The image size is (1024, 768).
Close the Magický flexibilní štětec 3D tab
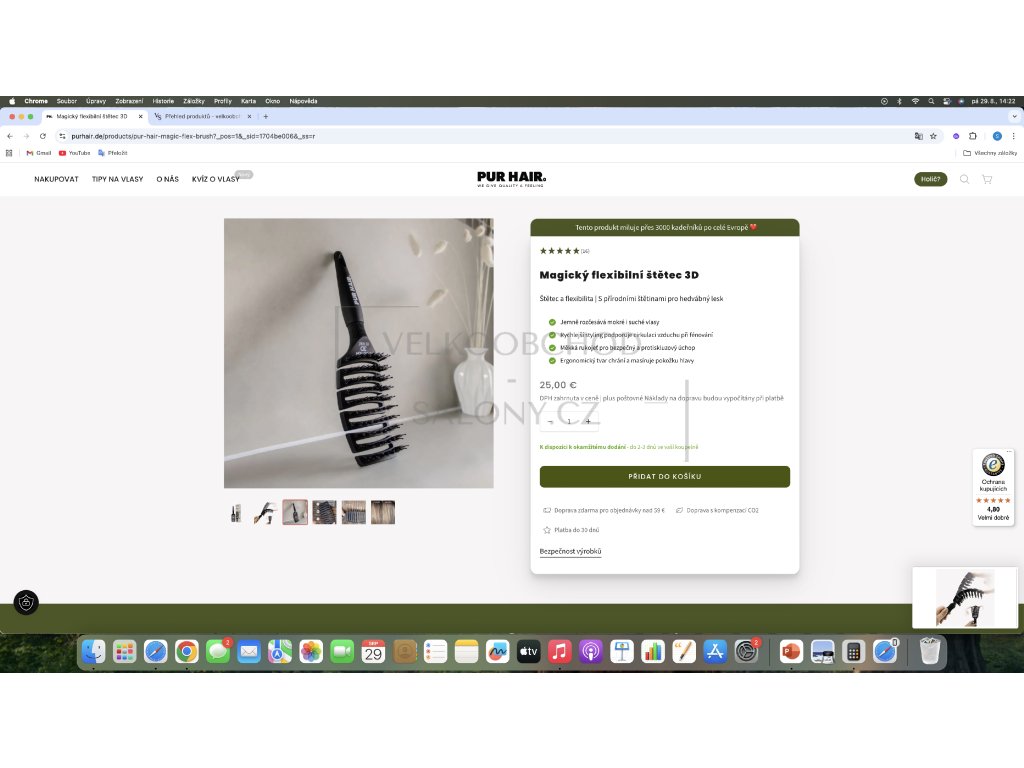(x=140, y=116)
